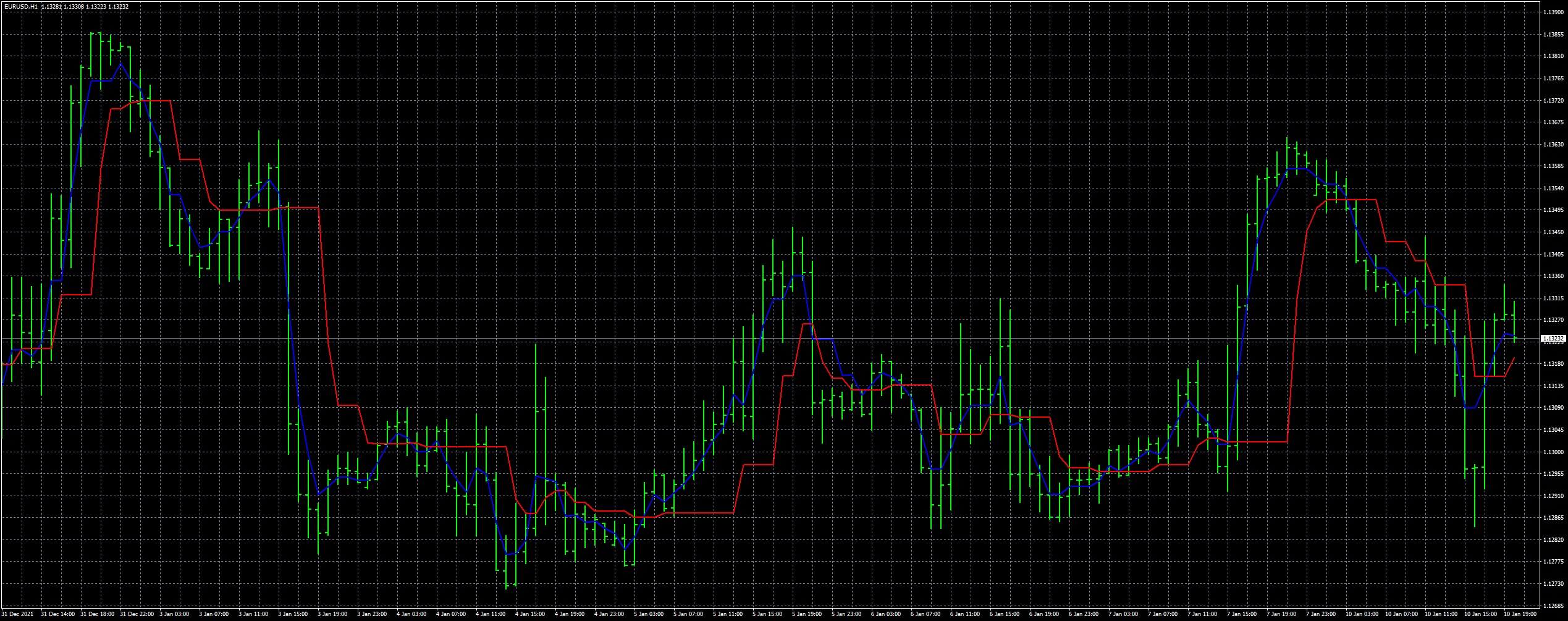Select the 1.13000 price scale value

coord(1553,452)
